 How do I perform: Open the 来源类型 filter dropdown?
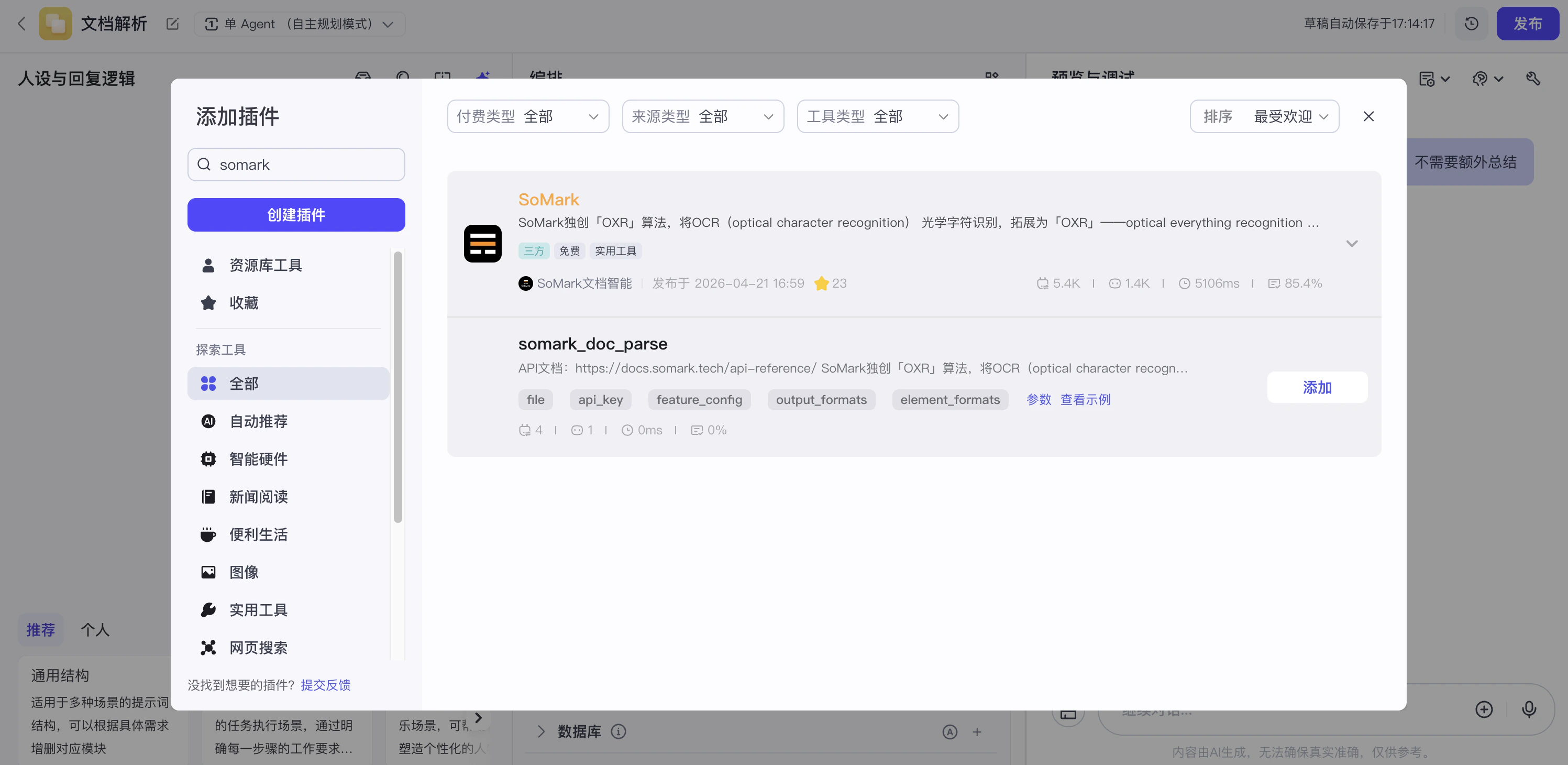click(x=702, y=116)
